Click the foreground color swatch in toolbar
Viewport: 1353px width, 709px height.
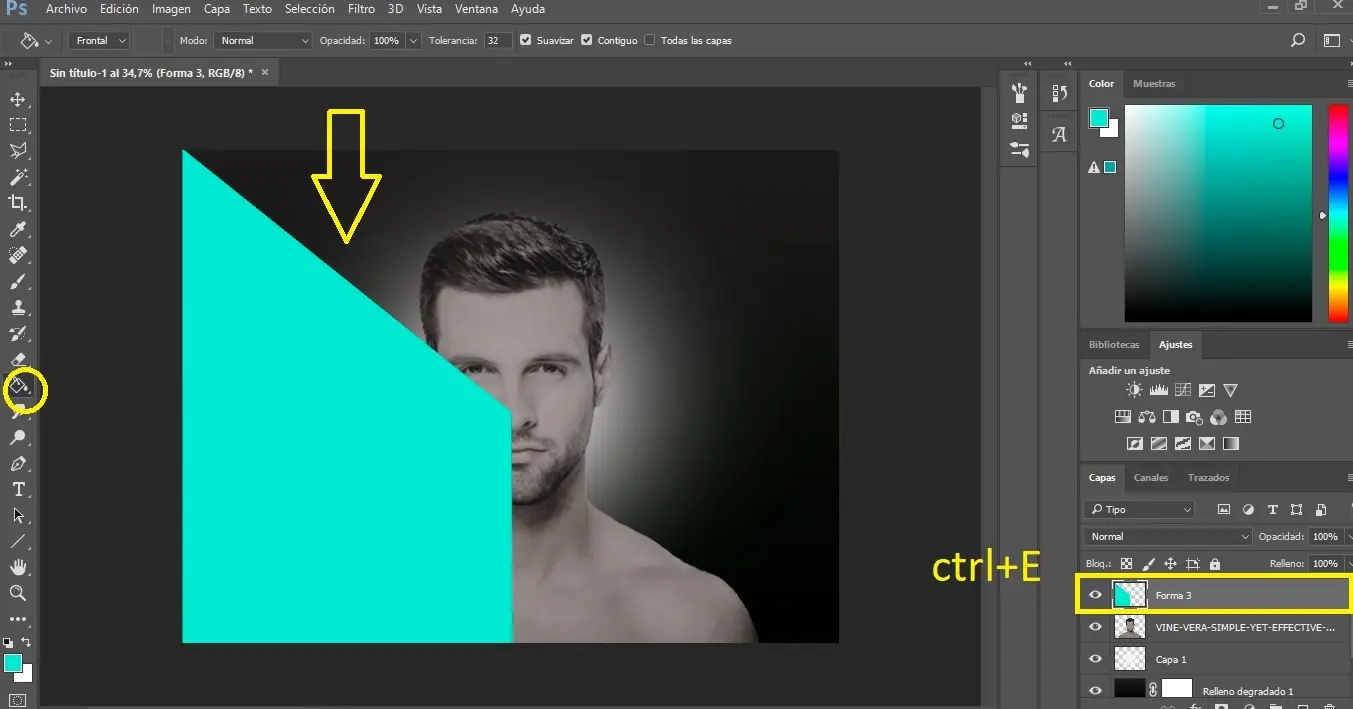(12, 663)
